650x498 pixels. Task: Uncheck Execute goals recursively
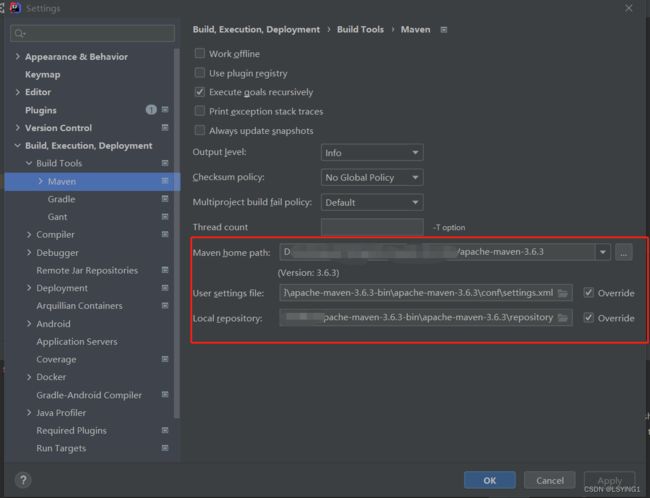tap(200, 92)
